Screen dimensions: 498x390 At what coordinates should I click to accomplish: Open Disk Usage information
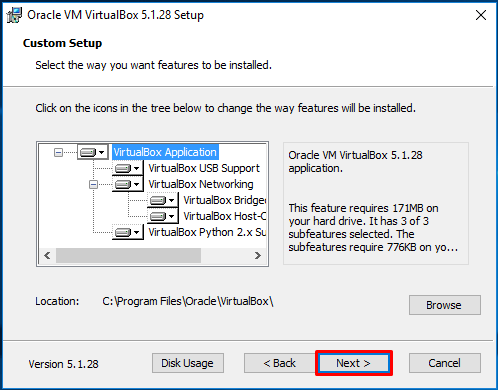tap(188, 363)
